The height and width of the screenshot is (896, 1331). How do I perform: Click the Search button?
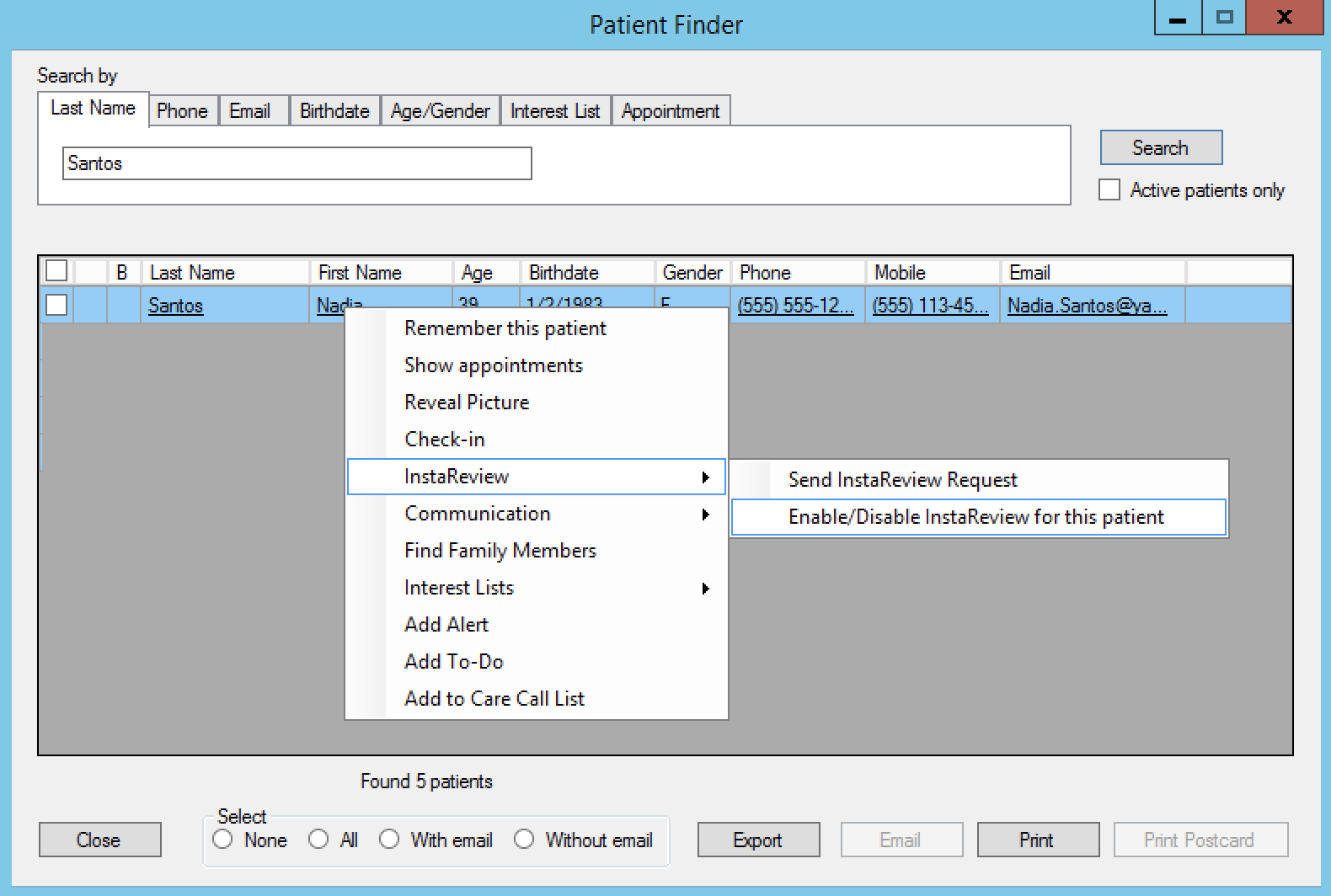click(1161, 148)
